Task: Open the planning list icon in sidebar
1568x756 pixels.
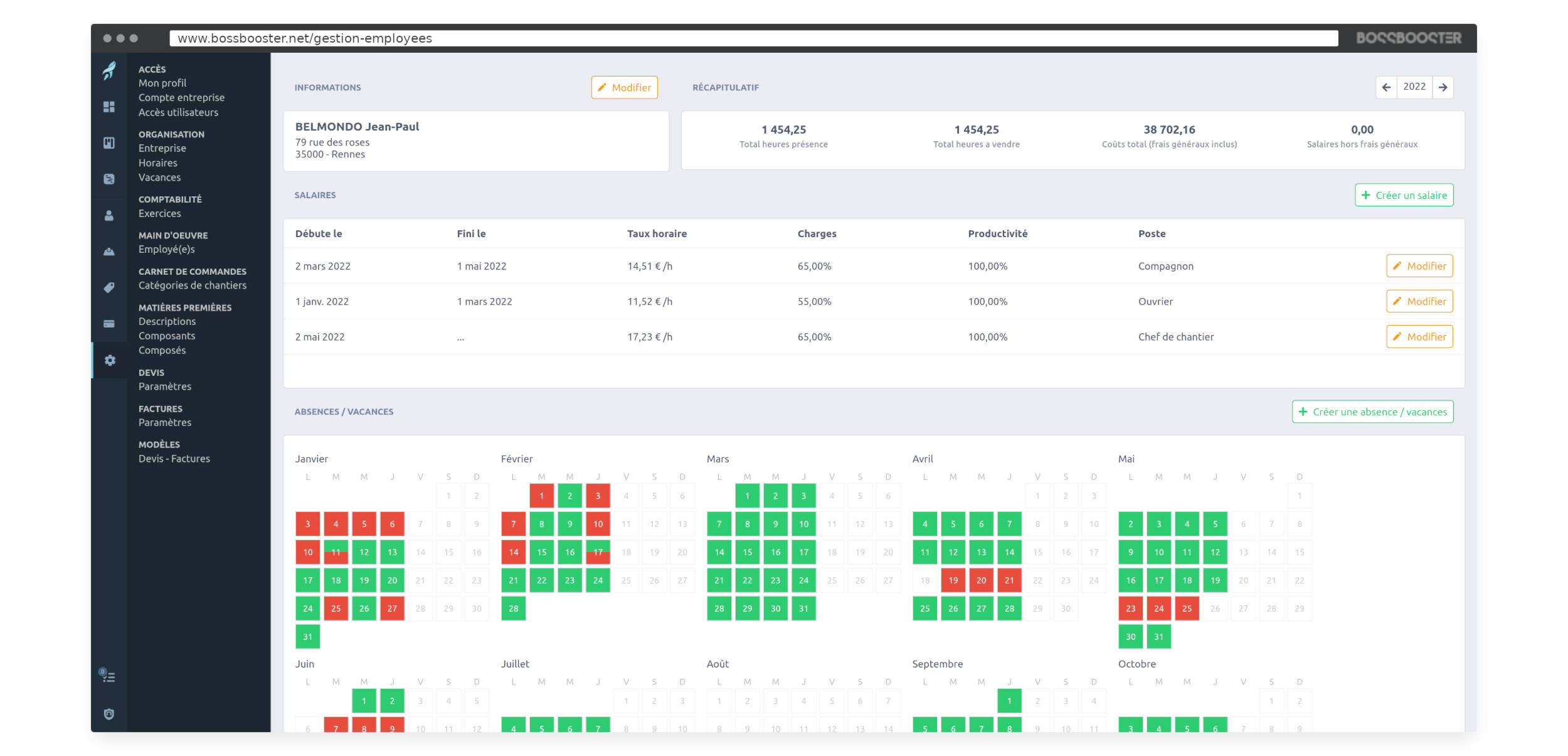Action: pos(109,179)
